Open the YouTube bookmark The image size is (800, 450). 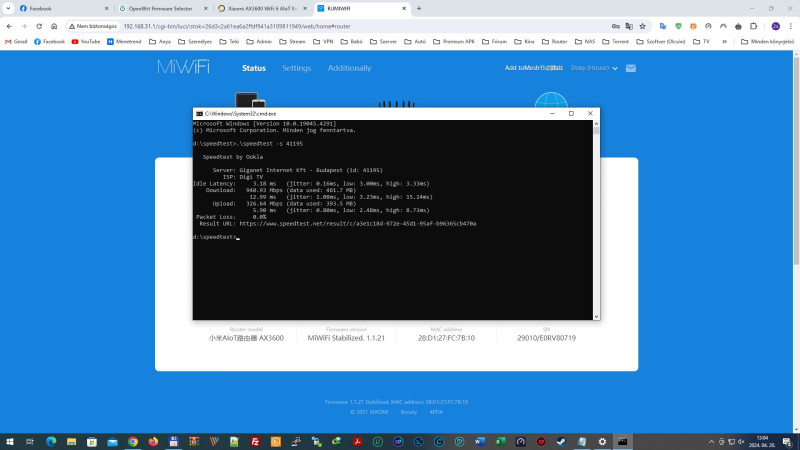(x=86, y=41)
